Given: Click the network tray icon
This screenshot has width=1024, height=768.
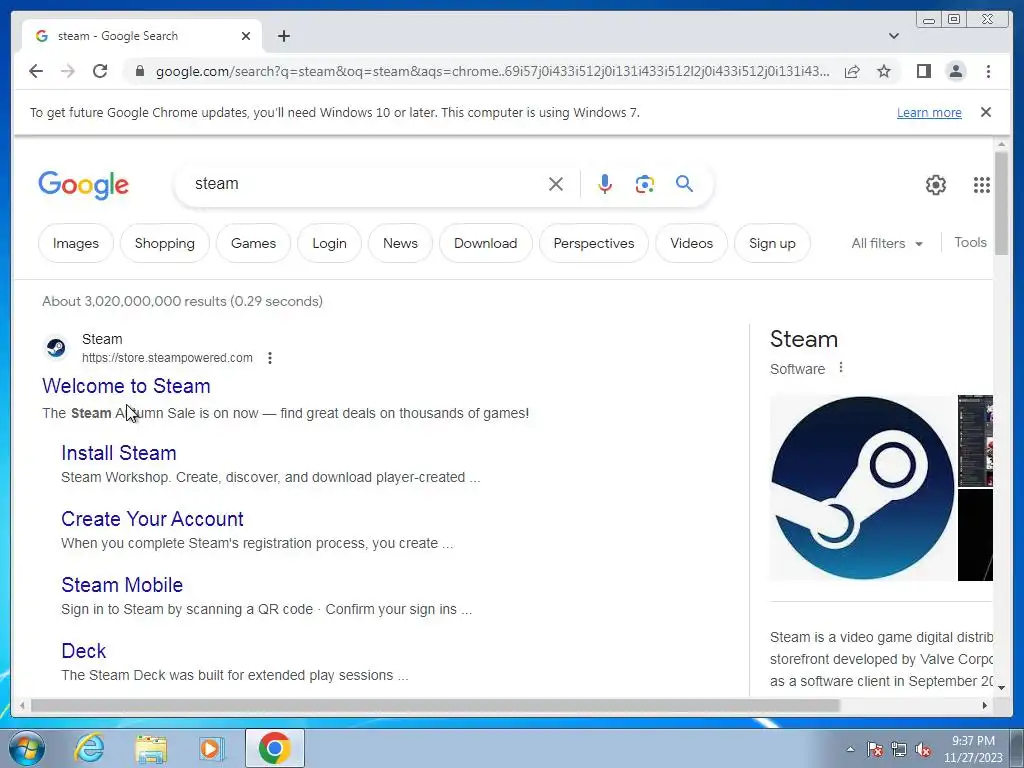Looking at the screenshot, I should (x=899, y=750).
